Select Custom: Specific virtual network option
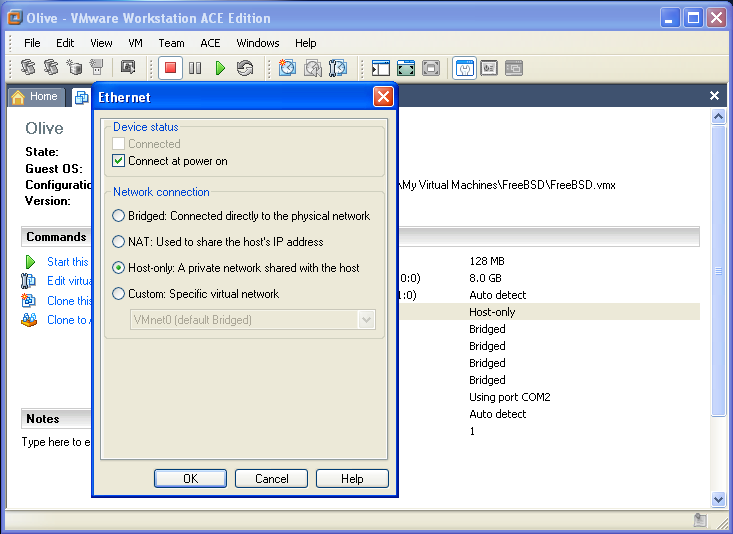 119,294
